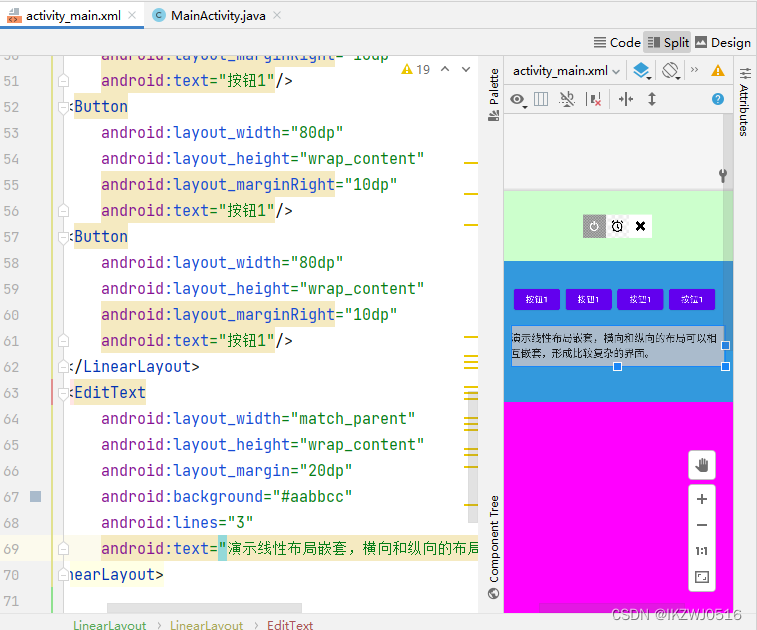Screen dimensions: 757x630
Task: Click the android:background="#aabbcc" line
Action: (226, 496)
